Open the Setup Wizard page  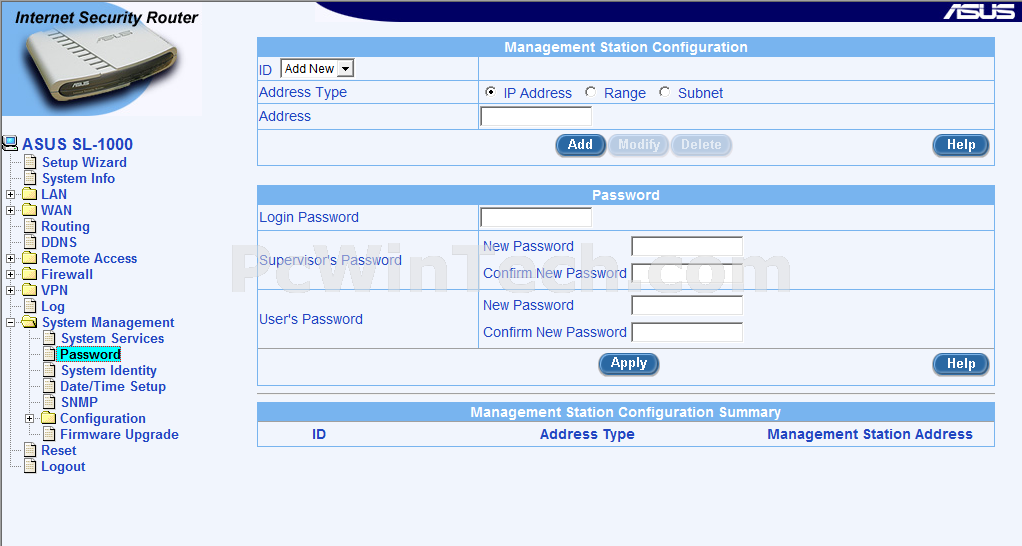[x=84, y=162]
